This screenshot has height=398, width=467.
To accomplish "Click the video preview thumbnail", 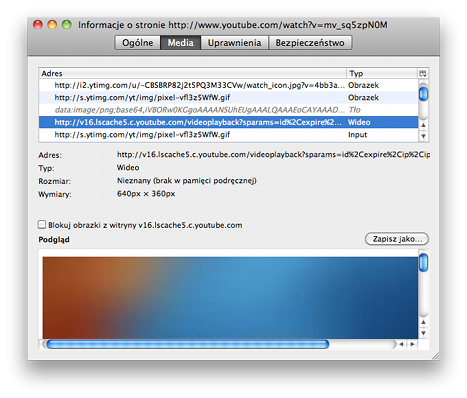I will (230, 298).
